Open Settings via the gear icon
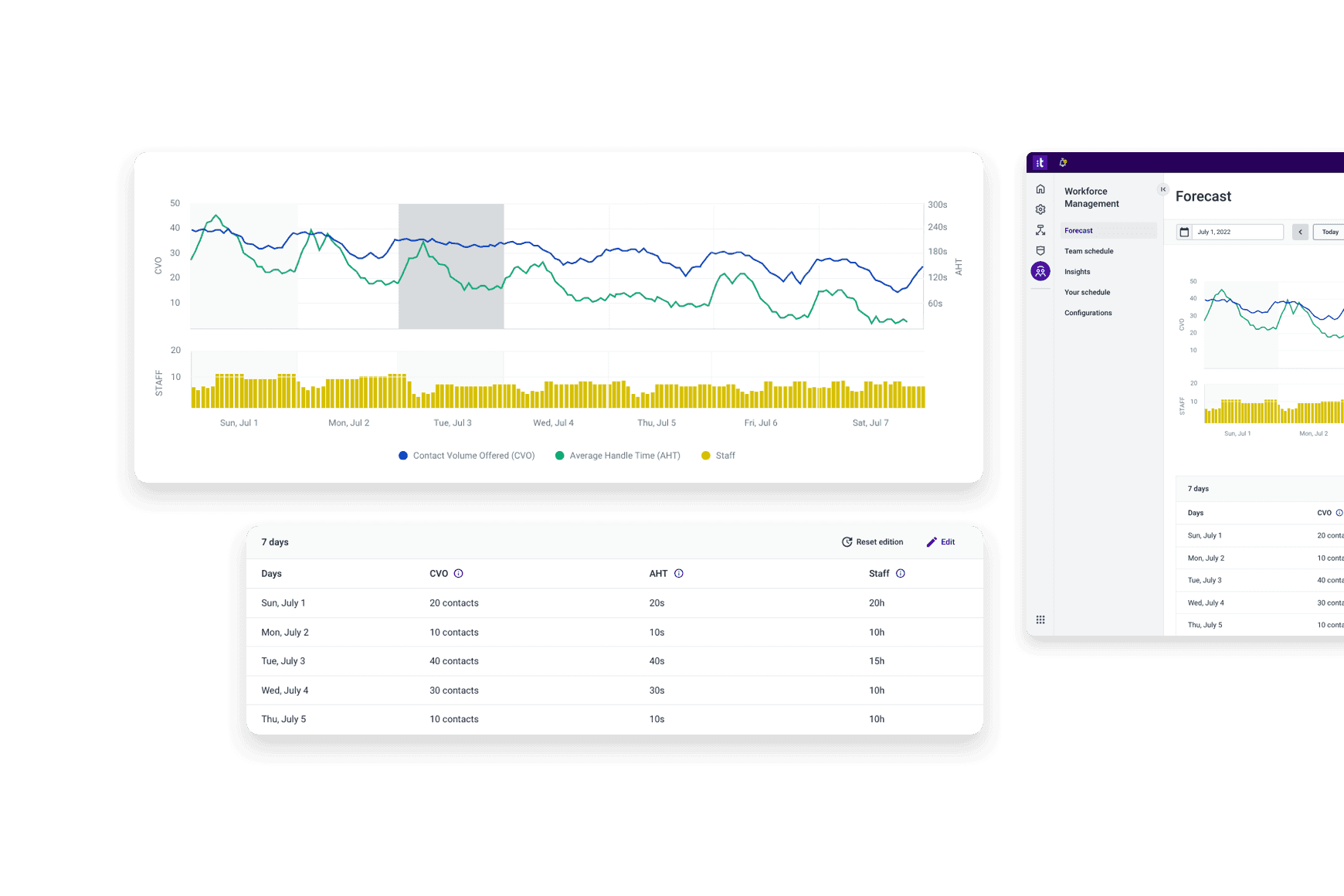1344x896 pixels. (1040, 209)
